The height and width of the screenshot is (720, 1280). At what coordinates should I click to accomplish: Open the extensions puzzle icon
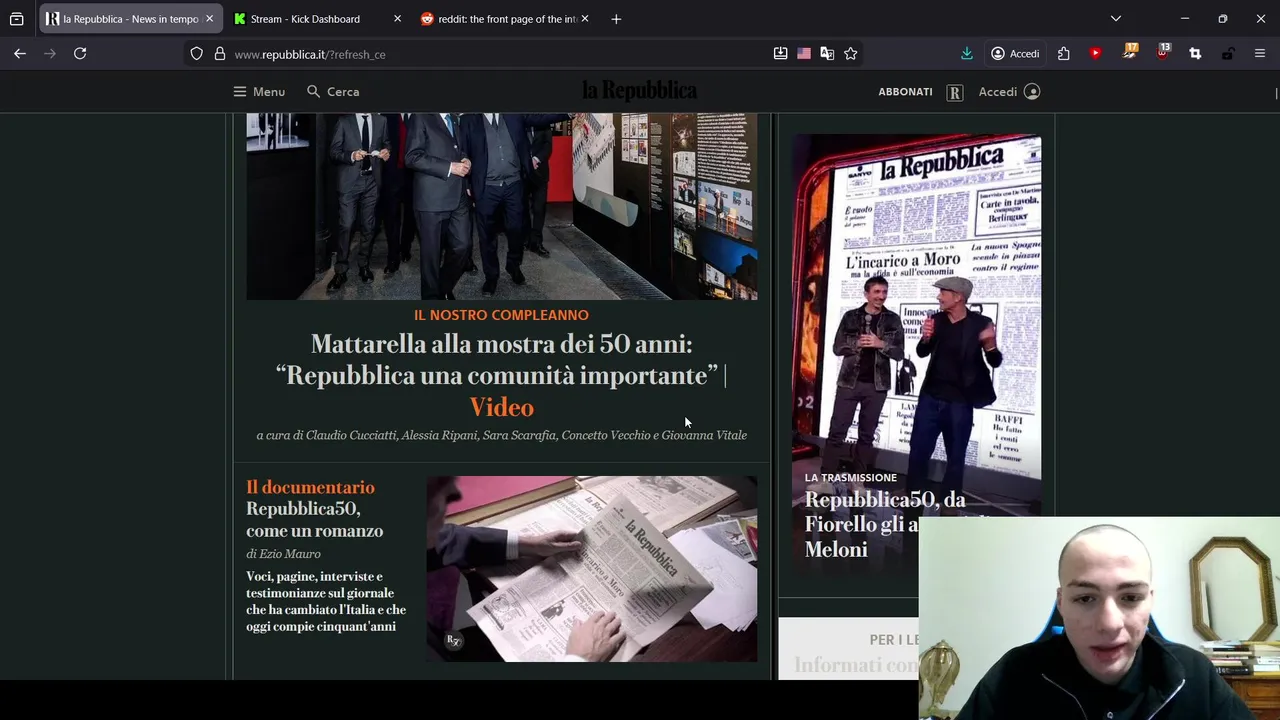[x=1063, y=54]
